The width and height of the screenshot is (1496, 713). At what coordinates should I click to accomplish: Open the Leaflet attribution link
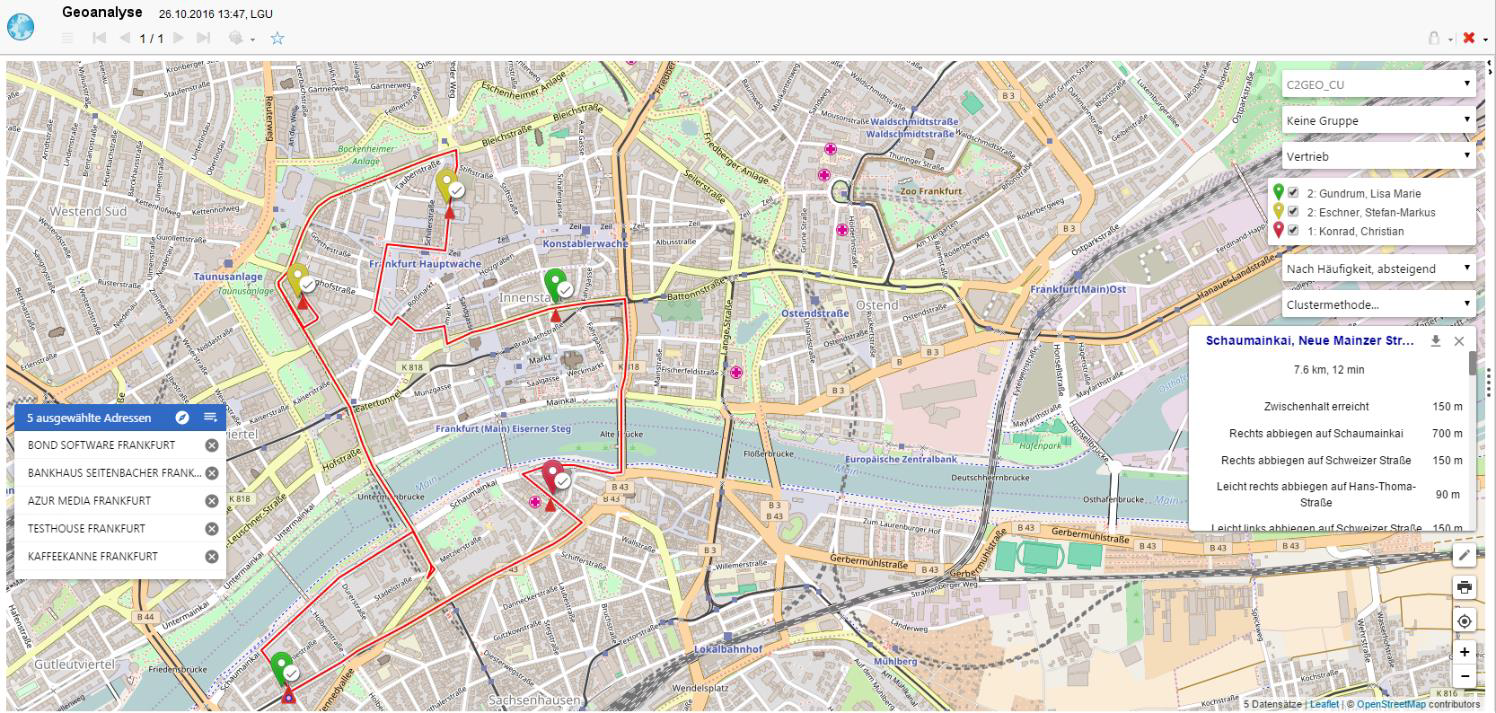(1324, 704)
